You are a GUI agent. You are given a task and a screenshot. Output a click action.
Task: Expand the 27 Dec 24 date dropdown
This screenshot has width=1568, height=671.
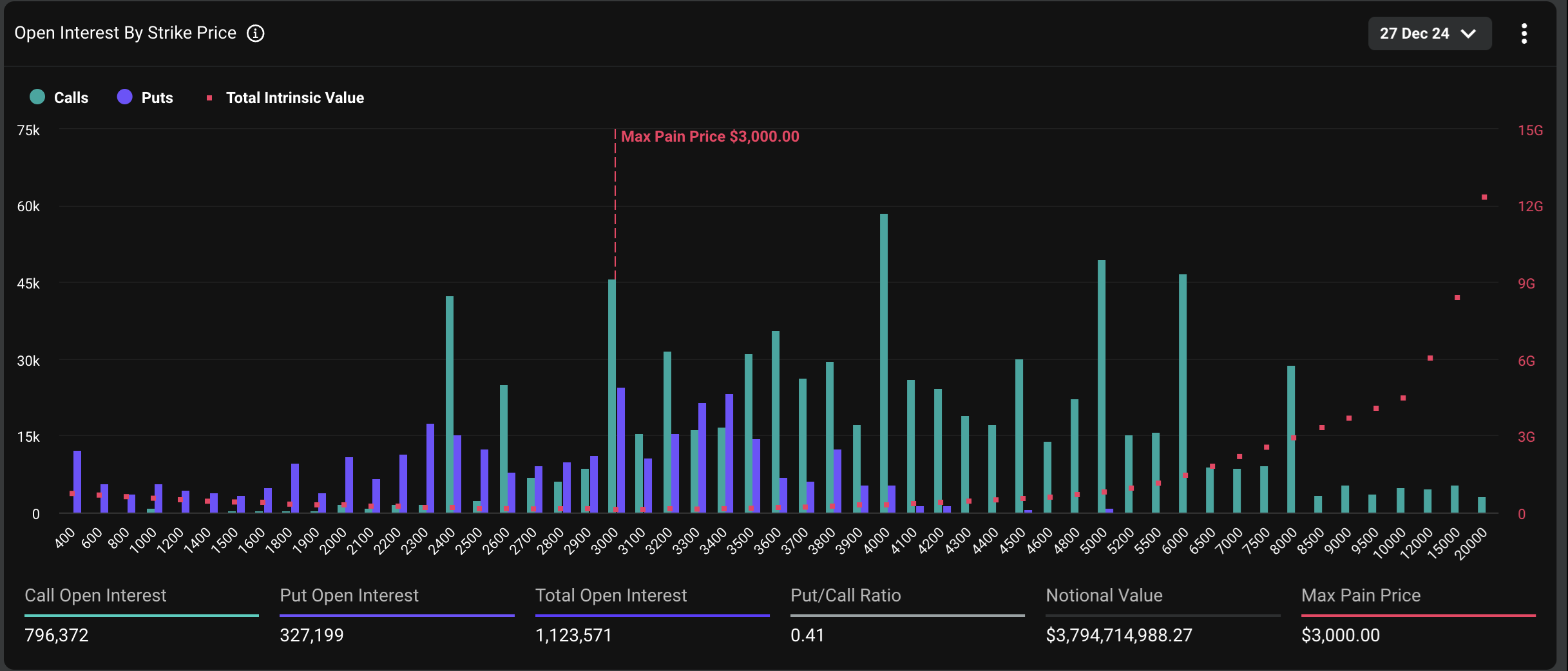[x=1429, y=33]
